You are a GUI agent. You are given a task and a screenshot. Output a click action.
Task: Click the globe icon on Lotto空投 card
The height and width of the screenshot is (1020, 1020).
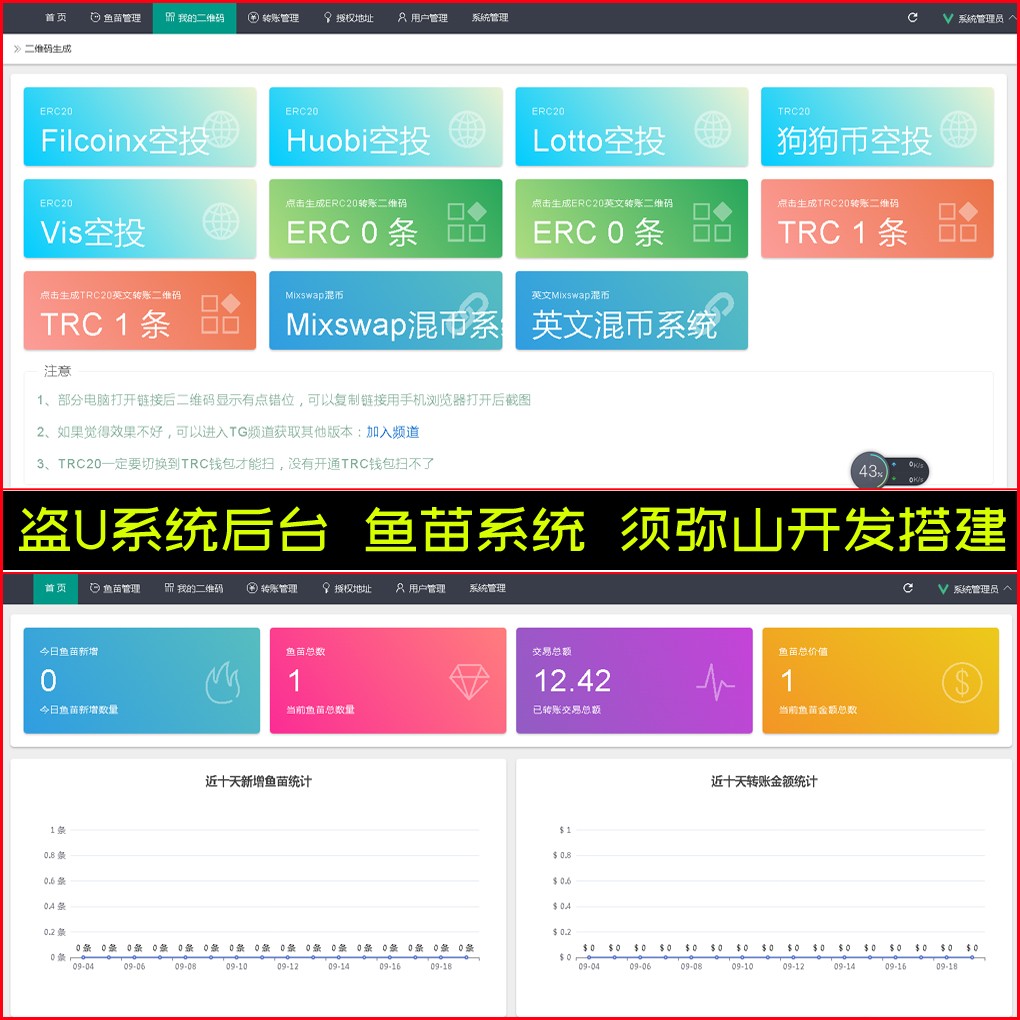[x=713, y=129]
